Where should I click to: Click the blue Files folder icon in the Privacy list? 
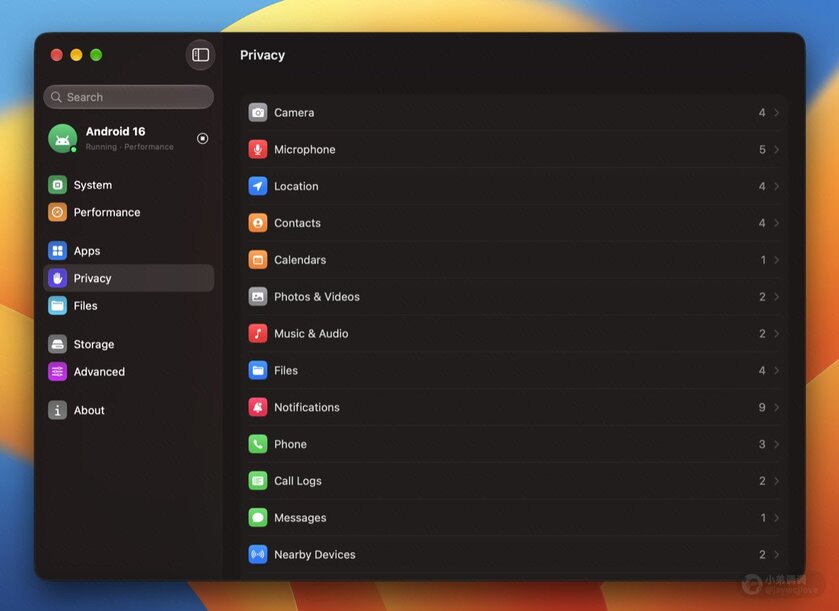click(x=258, y=370)
